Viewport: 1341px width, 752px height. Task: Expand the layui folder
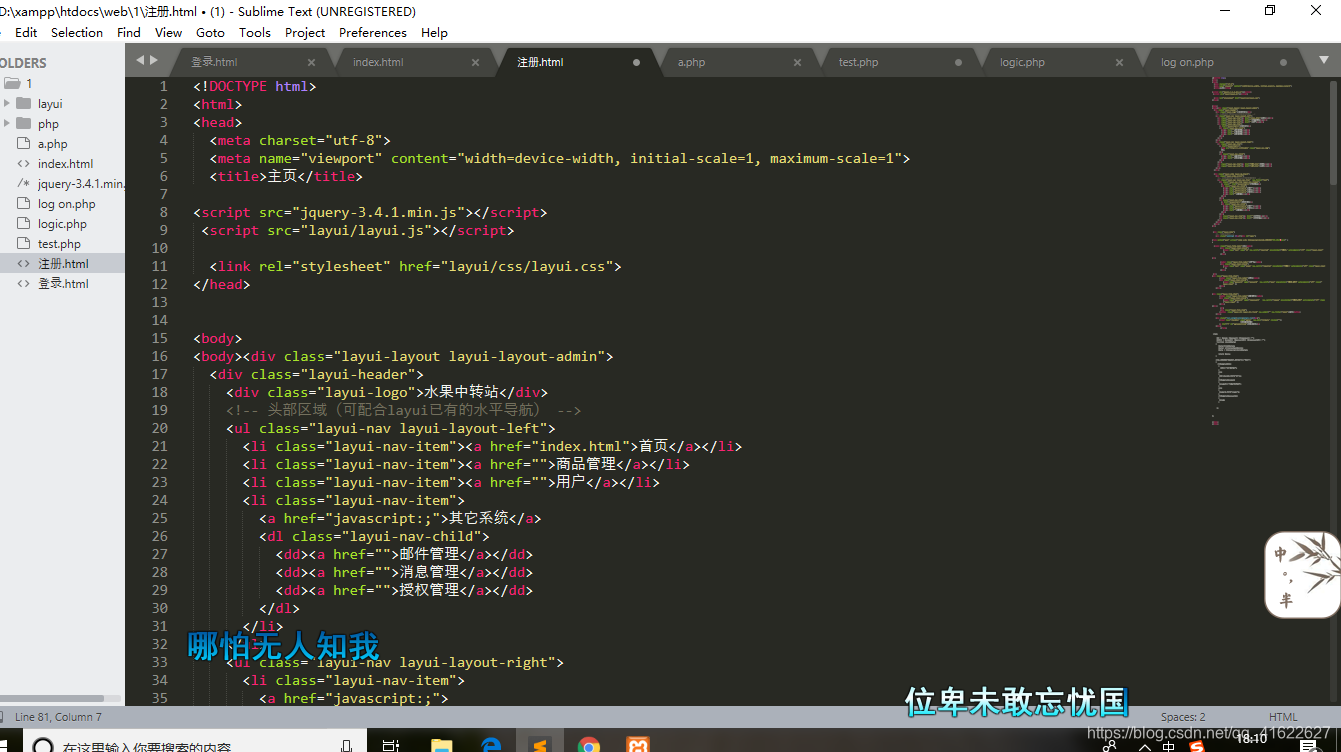pos(7,103)
